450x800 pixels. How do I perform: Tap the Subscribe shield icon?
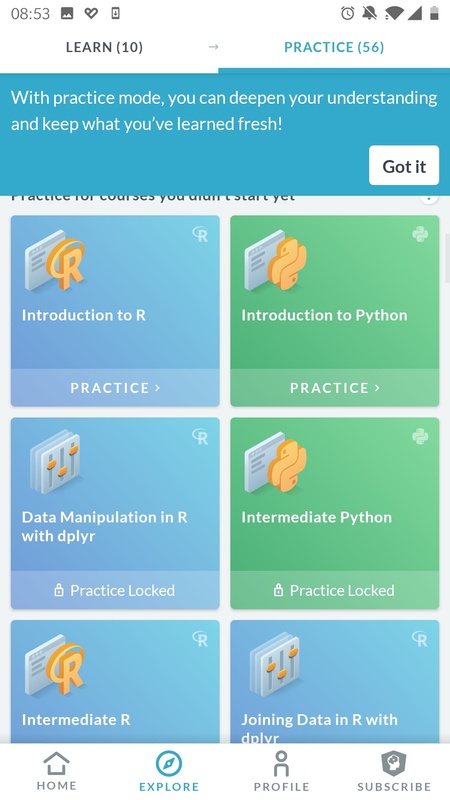[394, 764]
